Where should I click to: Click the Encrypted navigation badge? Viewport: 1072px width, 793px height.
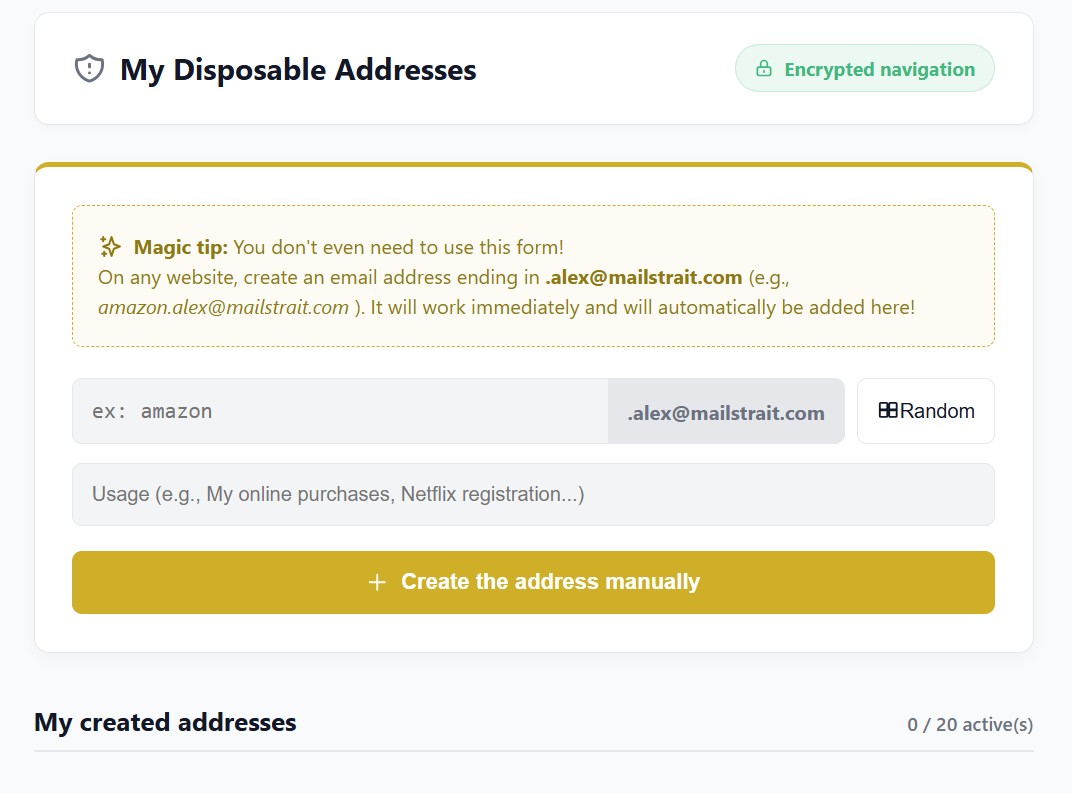click(x=864, y=68)
